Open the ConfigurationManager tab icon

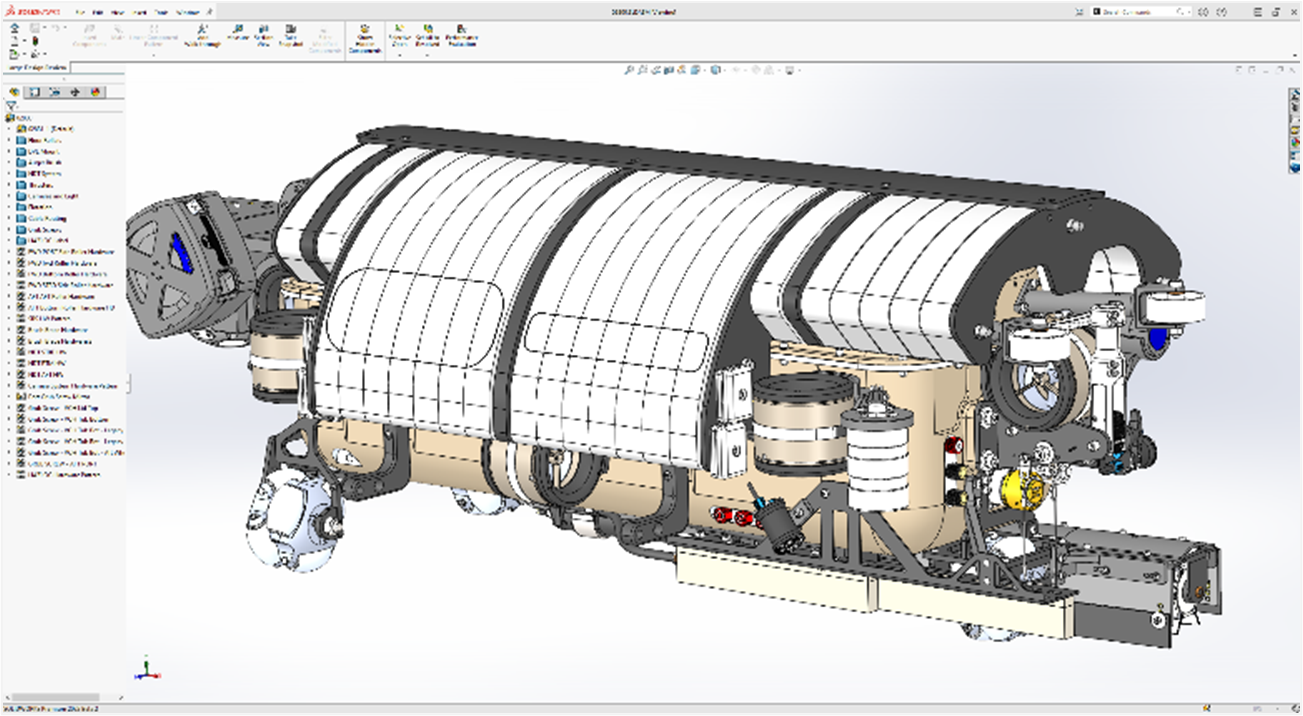tap(54, 91)
